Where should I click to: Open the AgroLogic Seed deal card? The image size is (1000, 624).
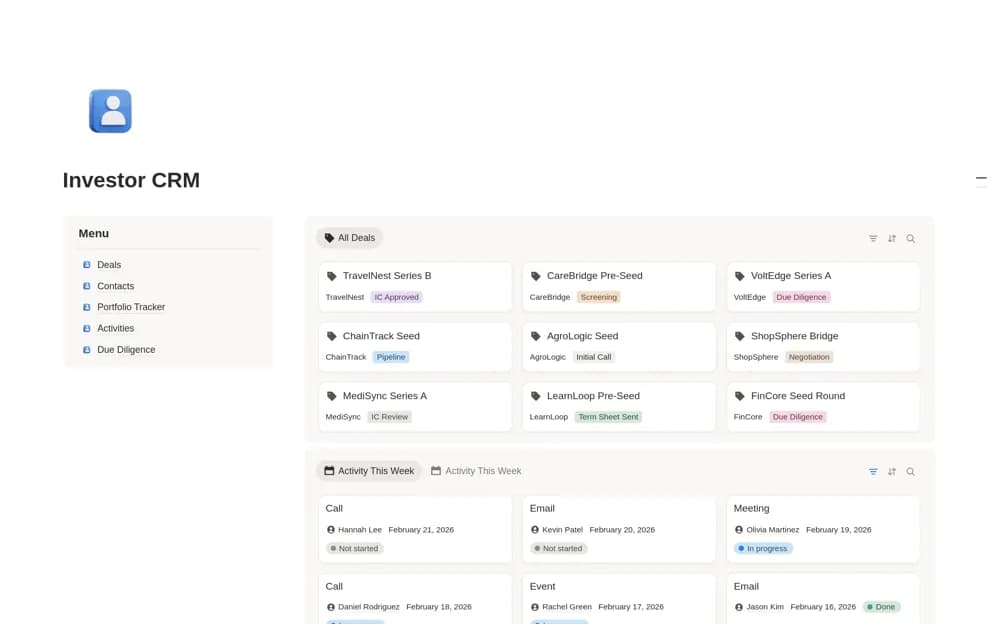click(x=619, y=346)
